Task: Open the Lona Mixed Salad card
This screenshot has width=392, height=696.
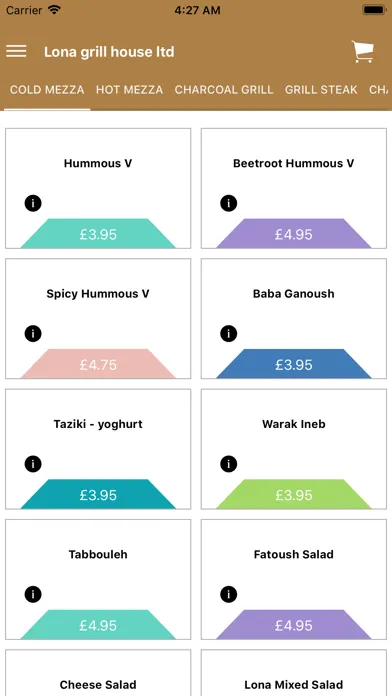Action: pyautogui.click(x=293, y=673)
